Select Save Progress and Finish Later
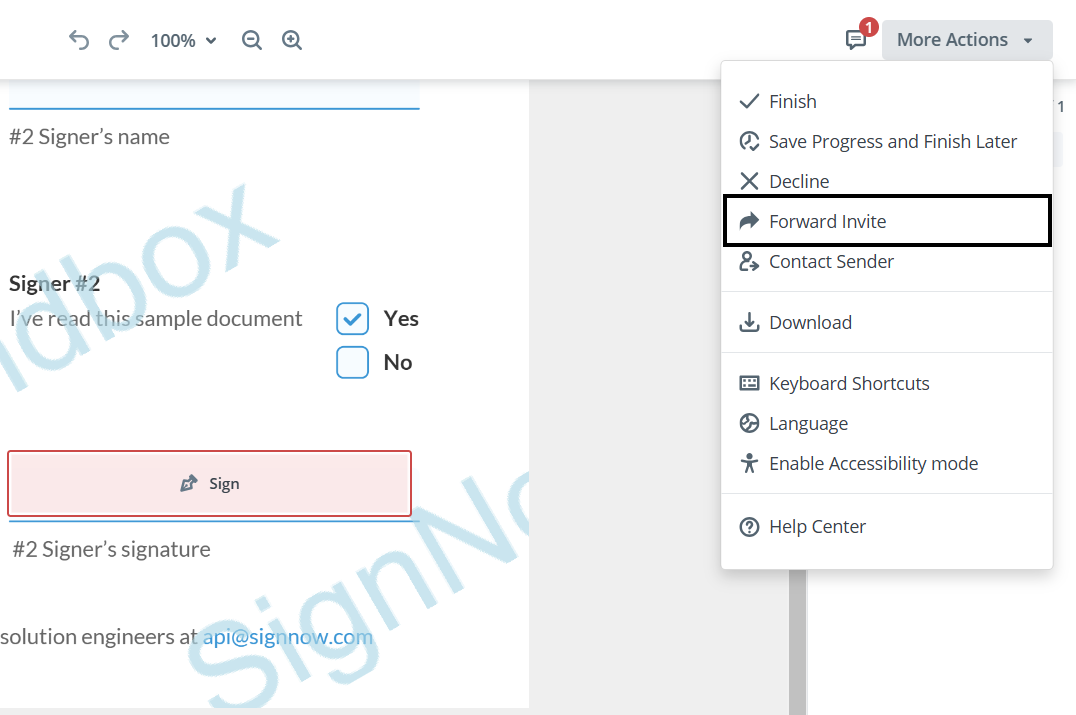 pyautogui.click(x=887, y=141)
